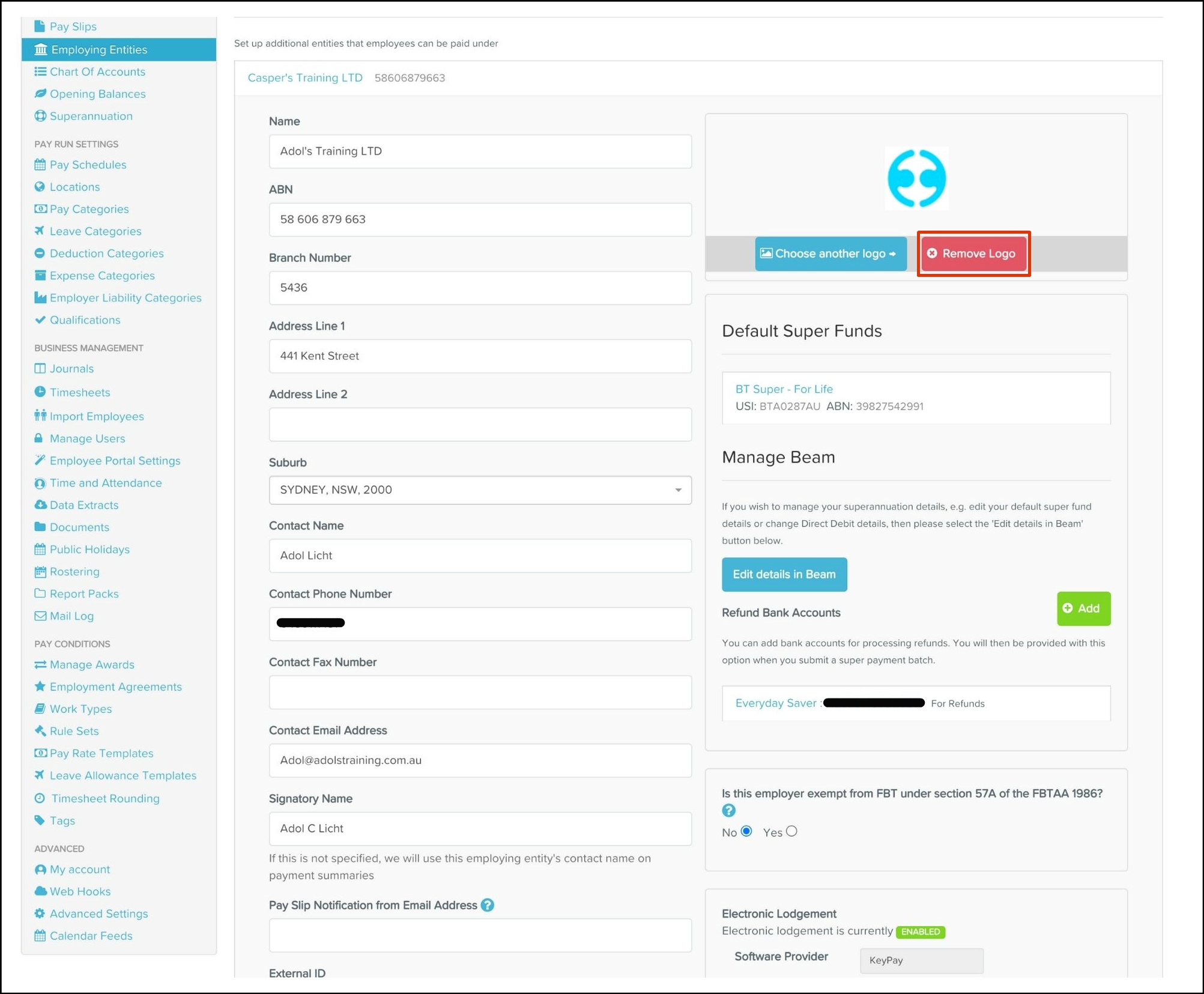Open Chart Of Accounts menu item
1204x994 pixels.
click(97, 71)
